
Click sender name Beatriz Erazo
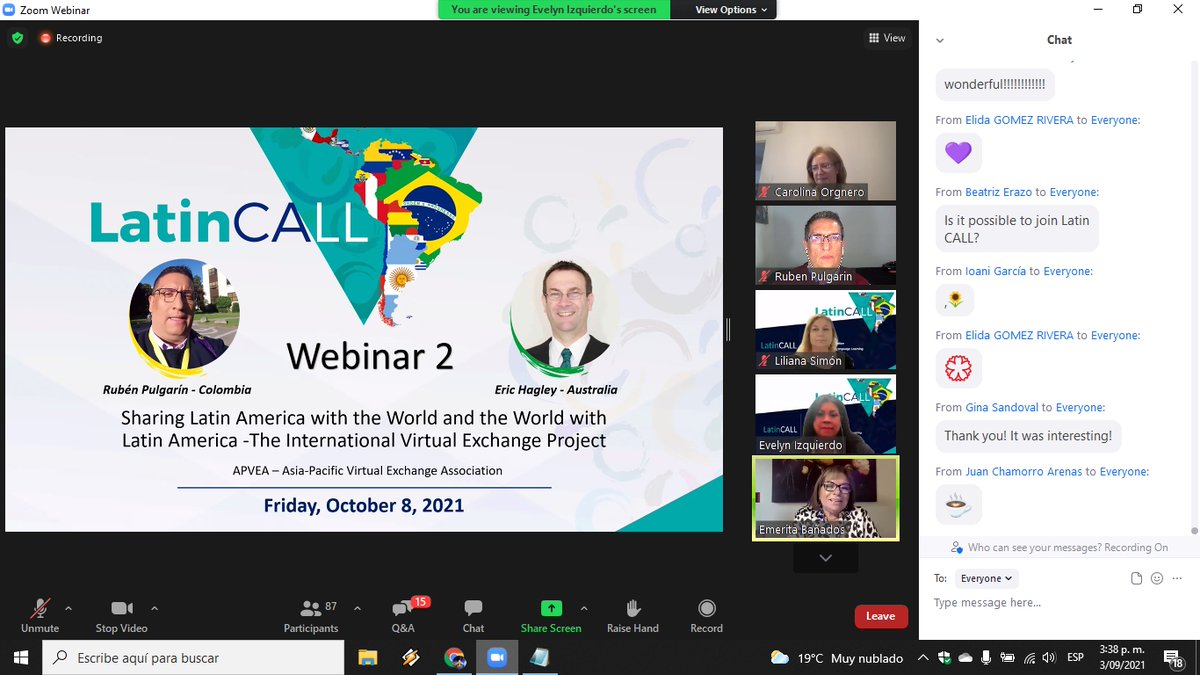click(999, 192)
